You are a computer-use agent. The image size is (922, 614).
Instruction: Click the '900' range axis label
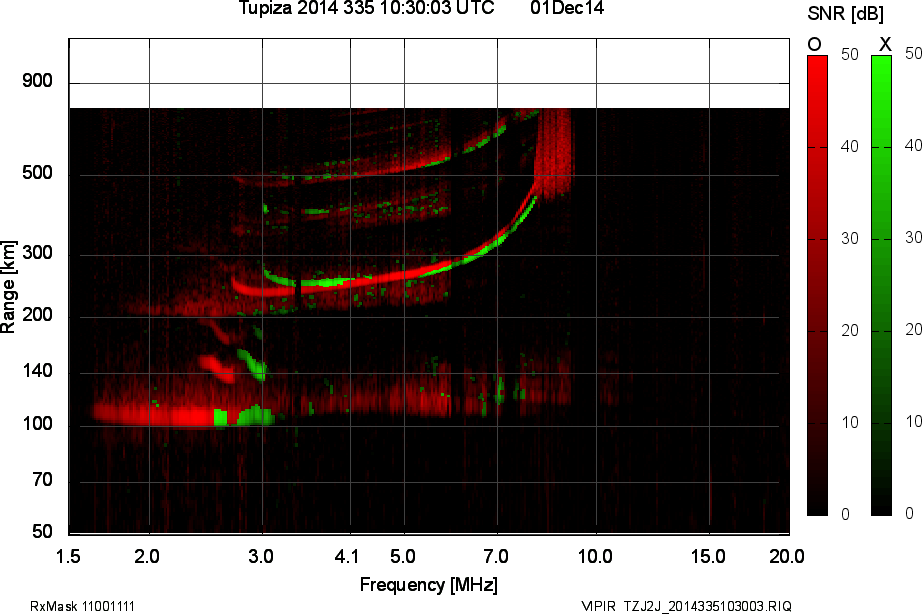37,81
